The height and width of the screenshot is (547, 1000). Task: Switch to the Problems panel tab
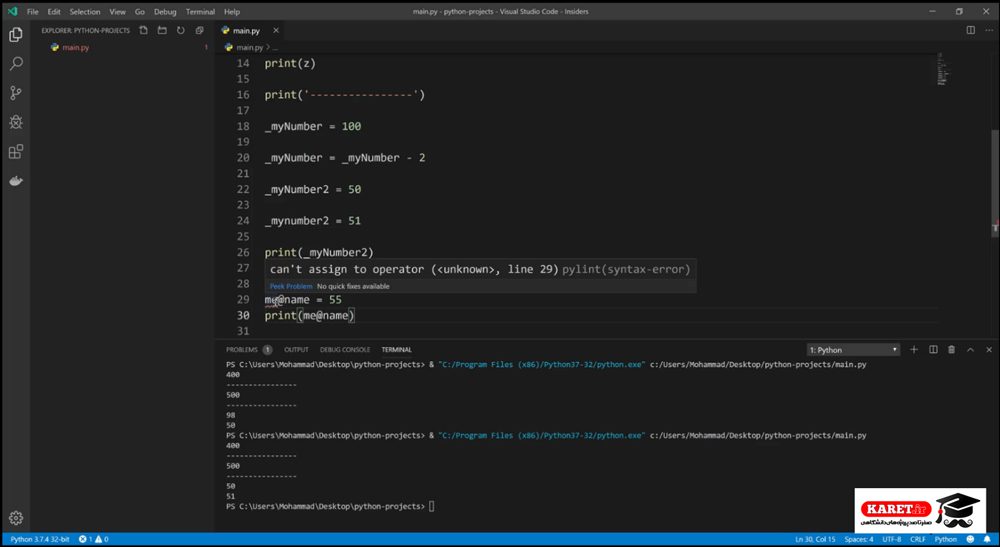(x=242, y=349)
